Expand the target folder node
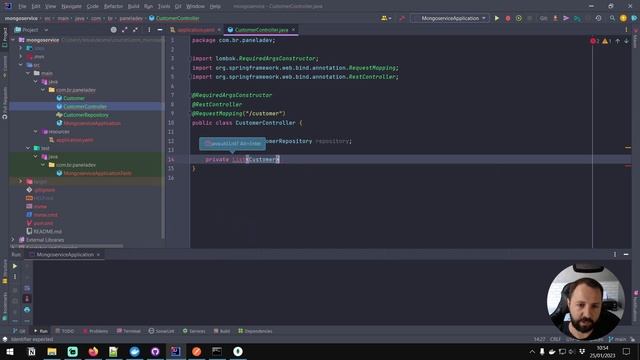This screenshot has height=360, width=640. pos(20,181)
